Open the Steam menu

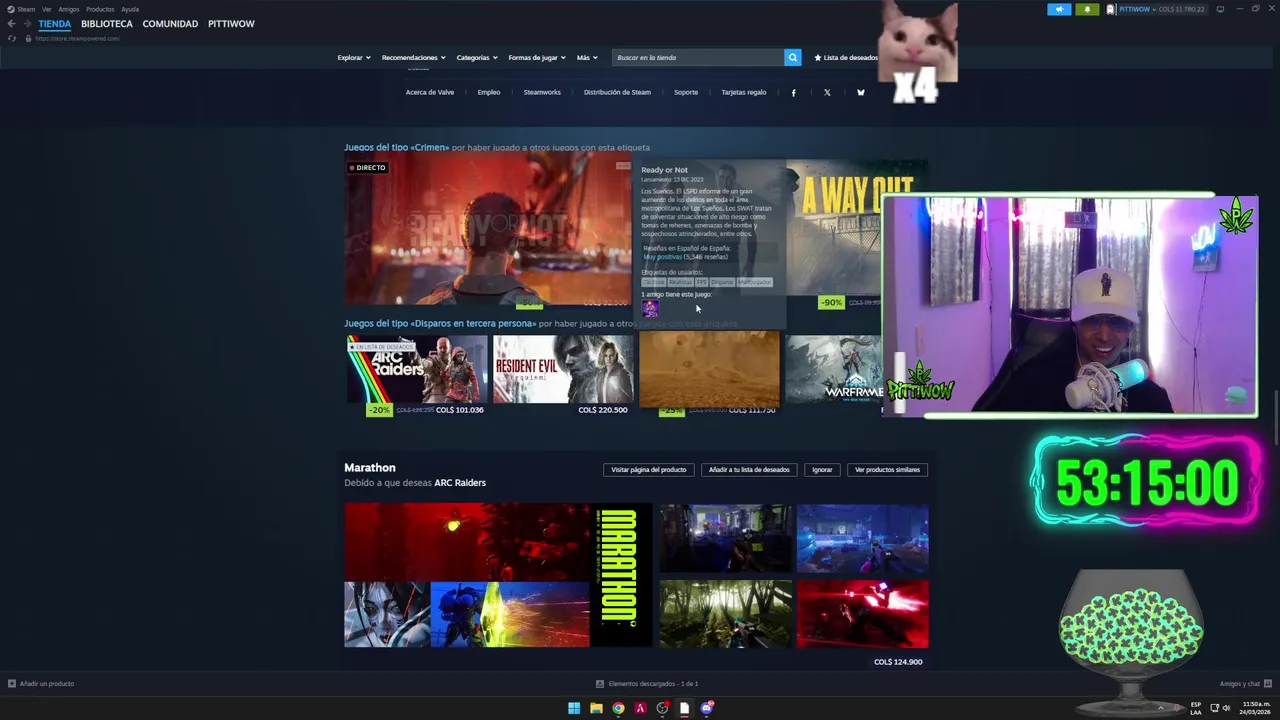(x=26, y=9)
